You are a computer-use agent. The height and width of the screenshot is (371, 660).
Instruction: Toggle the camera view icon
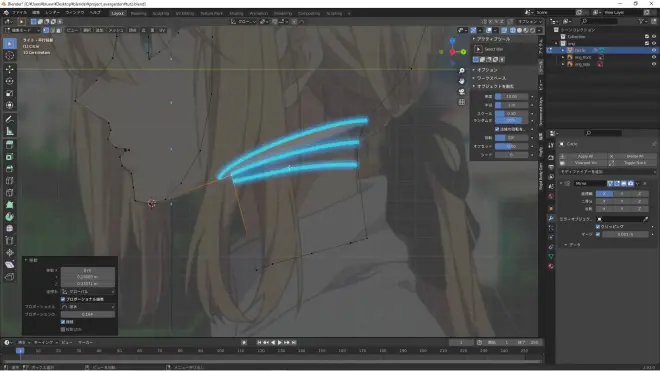click(462, 91)
